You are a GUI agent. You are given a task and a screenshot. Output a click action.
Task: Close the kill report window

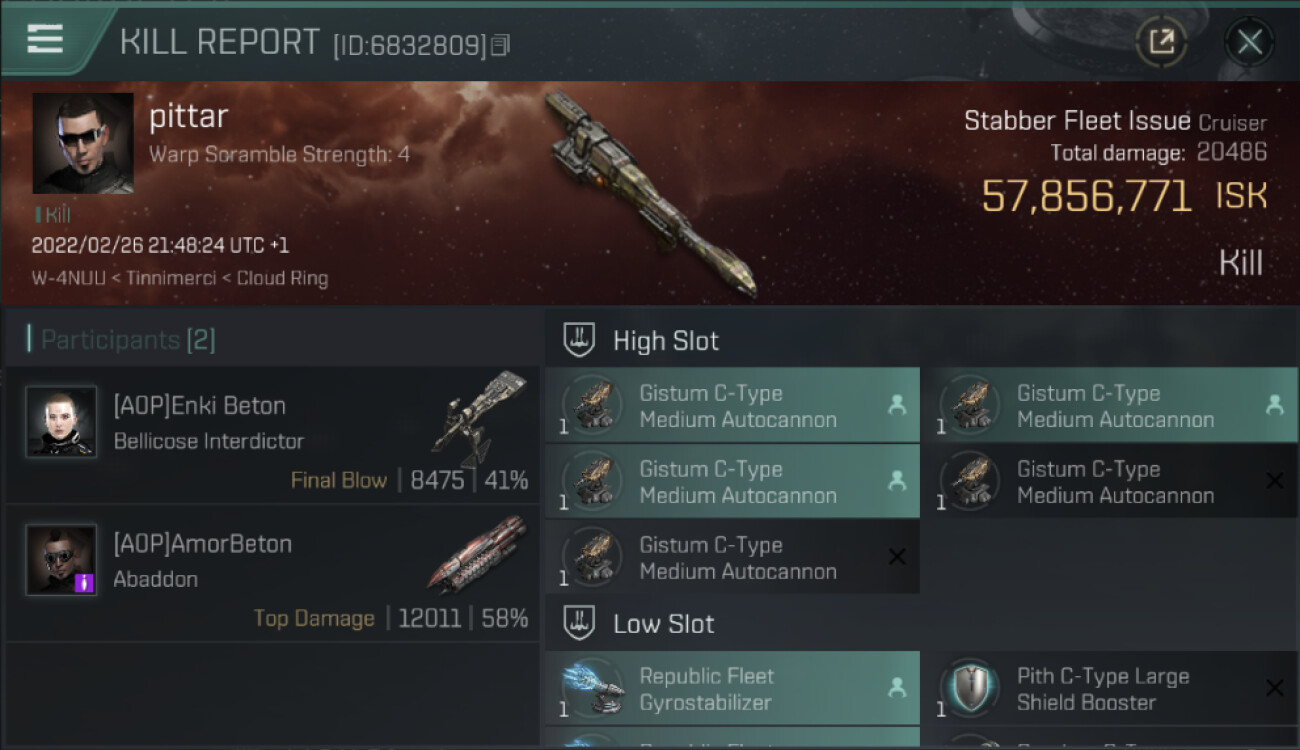[1249, 42]
